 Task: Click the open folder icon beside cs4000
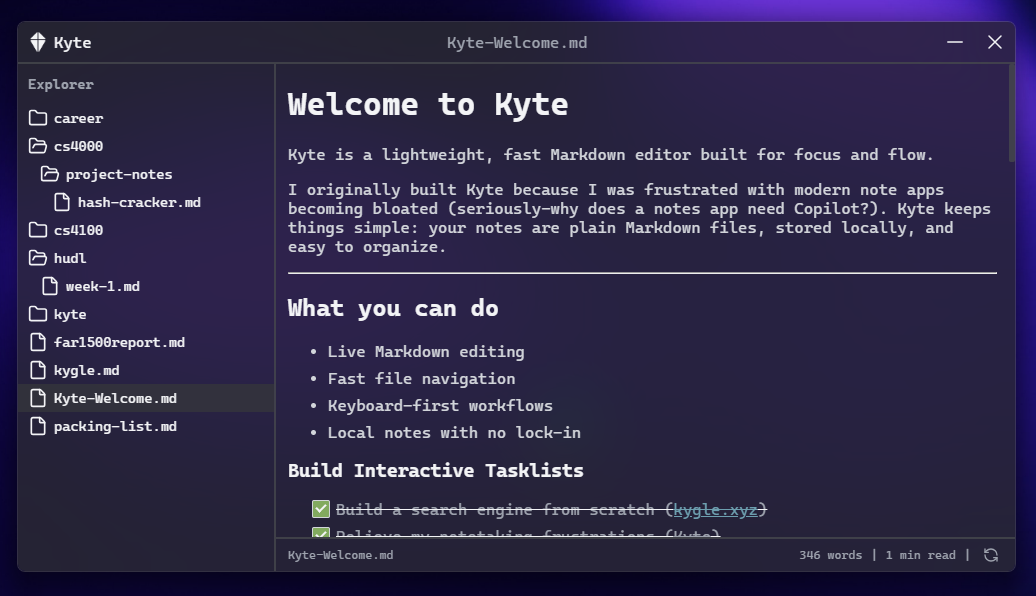click(x=38, y=146)
